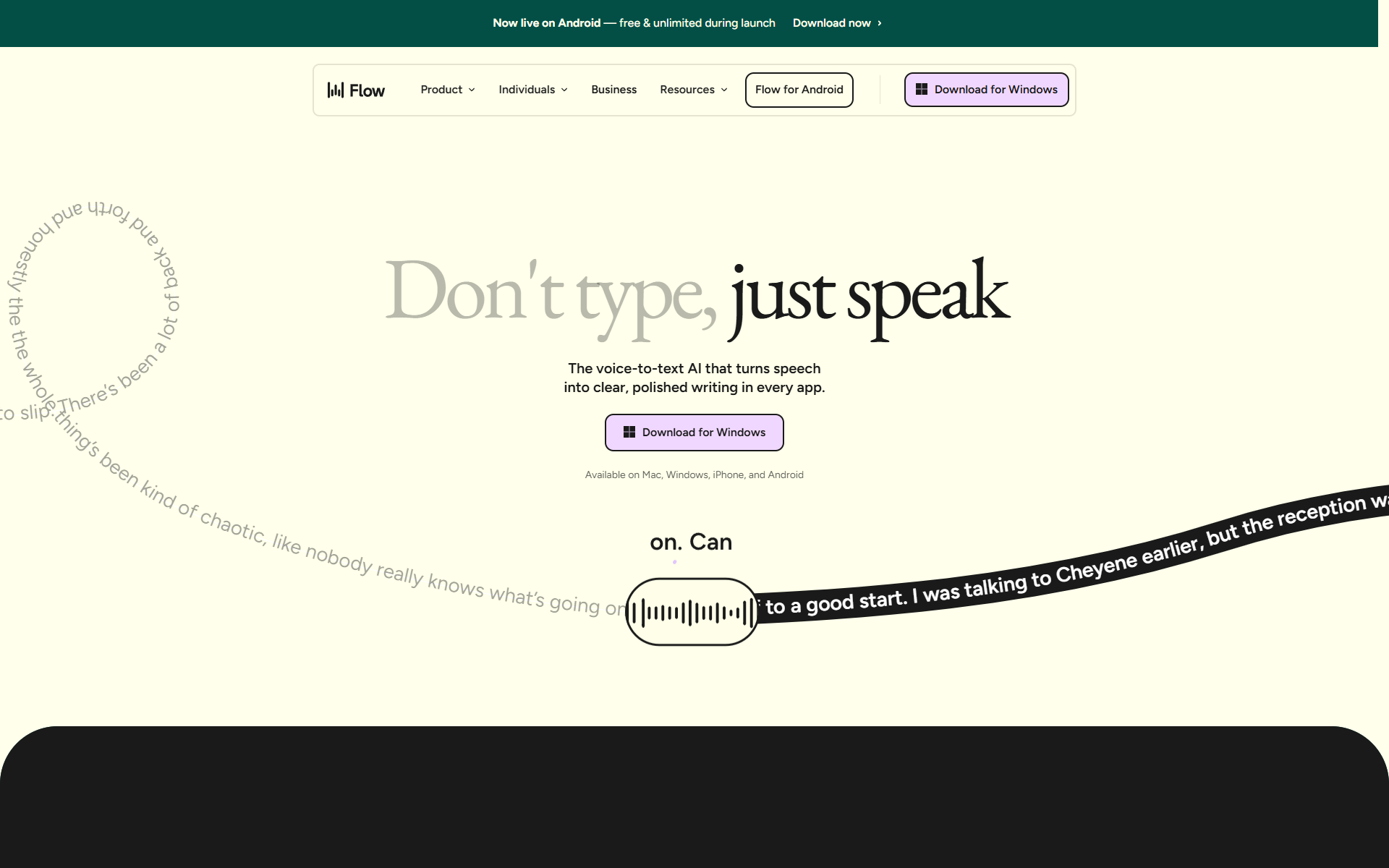Click the Windows icon on the hero download button

click(629, 432)
